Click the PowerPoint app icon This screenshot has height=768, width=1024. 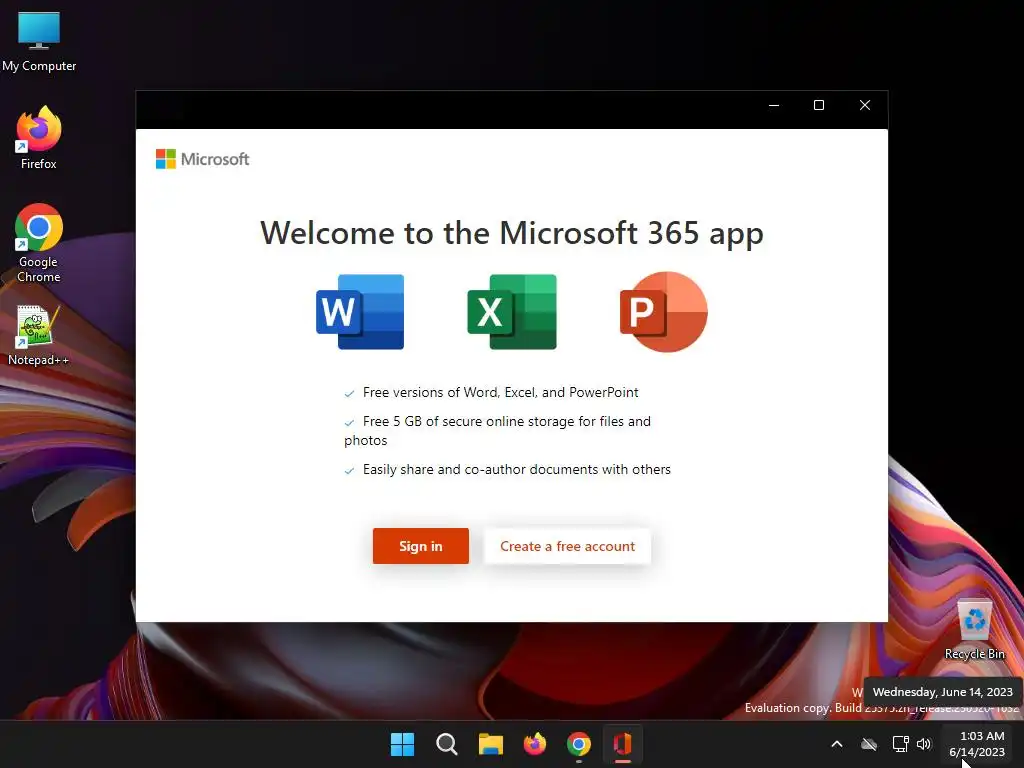pyautogui.click(x=664, y=312)
